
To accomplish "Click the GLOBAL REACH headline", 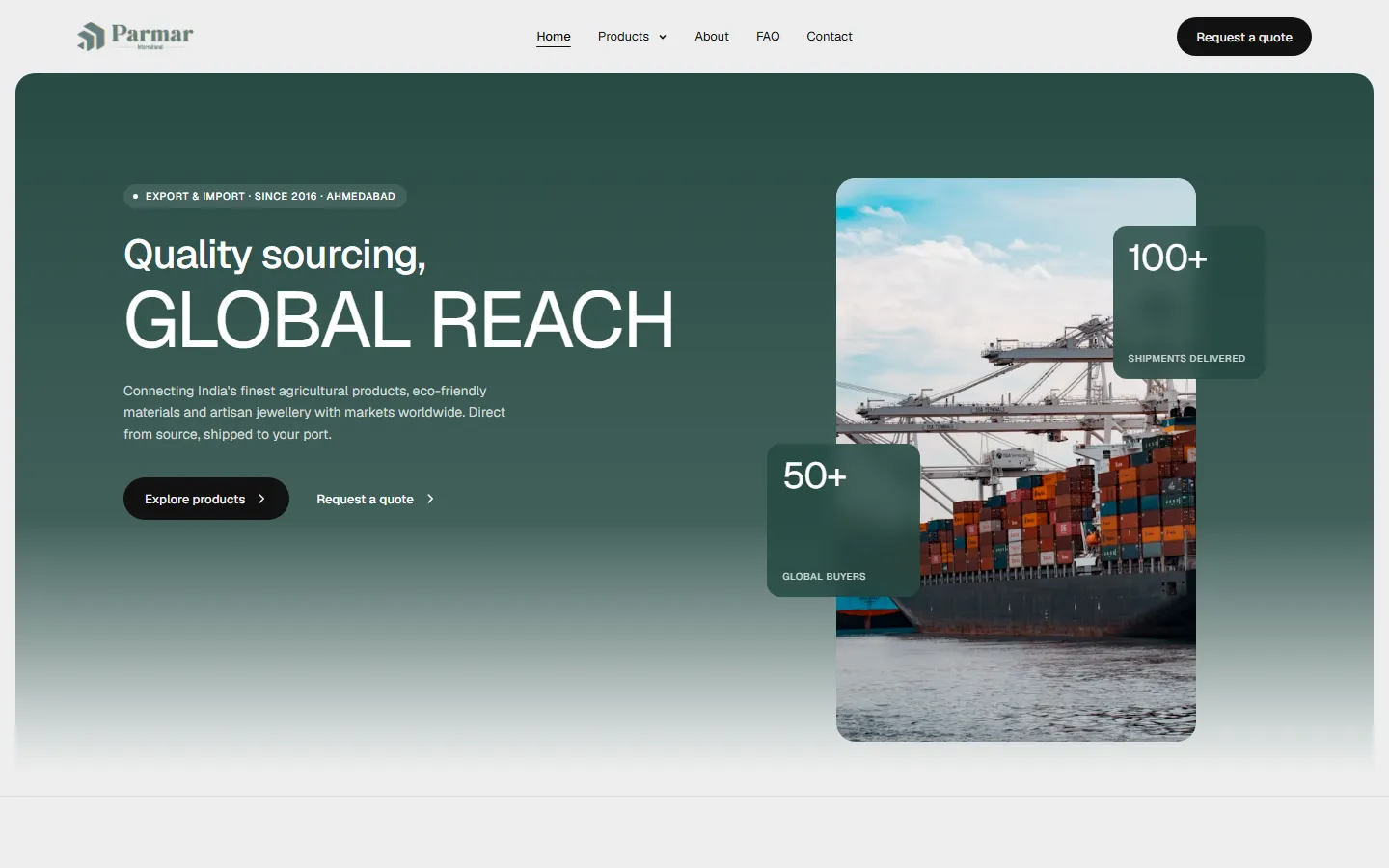I will 398,320.
